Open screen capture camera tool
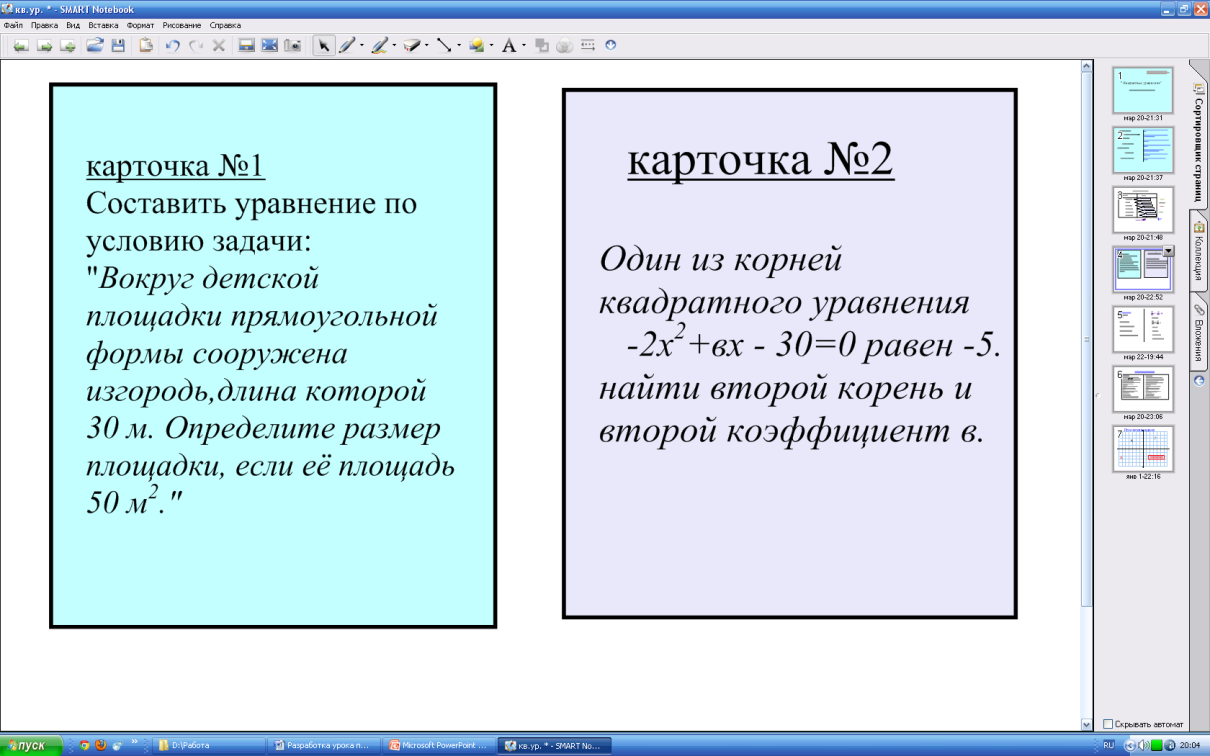Image resolution: width=1210 pixels, height=756 pixels. tap(293, 45)
